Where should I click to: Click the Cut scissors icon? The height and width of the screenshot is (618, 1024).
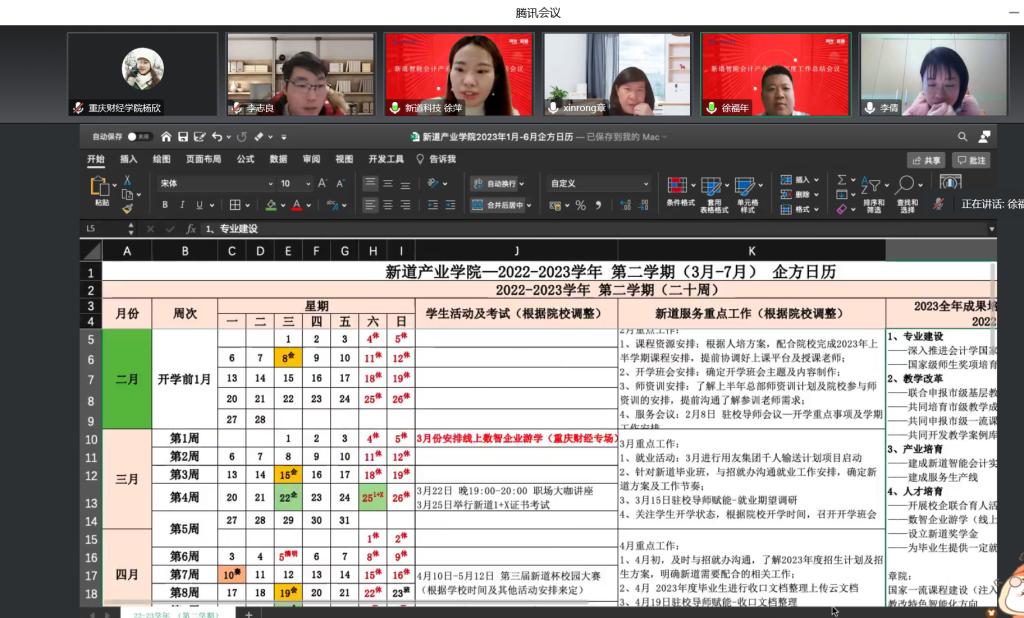[127, 181]
